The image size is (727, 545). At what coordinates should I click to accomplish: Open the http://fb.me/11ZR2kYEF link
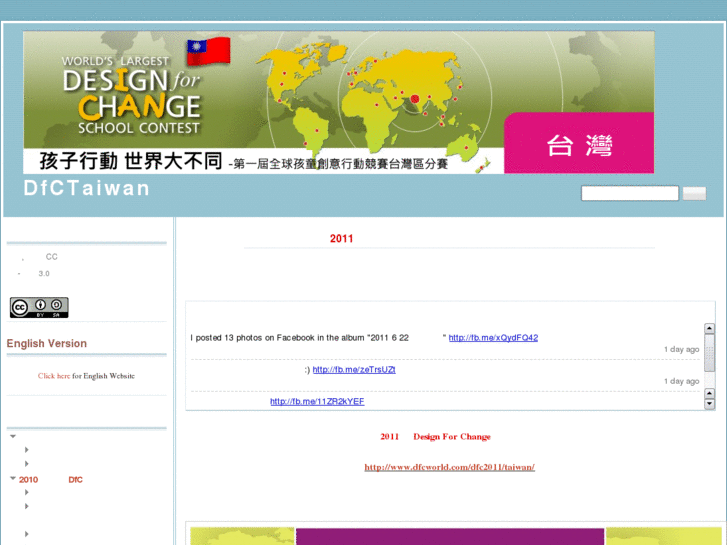click(x=317, y=401)
